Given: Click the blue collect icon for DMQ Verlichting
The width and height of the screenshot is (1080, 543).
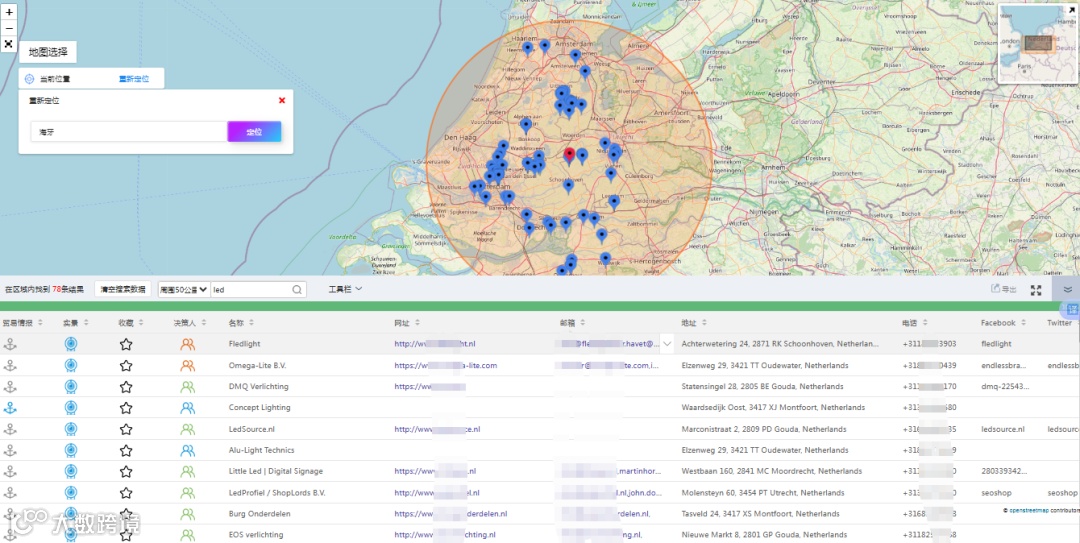Looking at the screenshot, I should (70, 386).
